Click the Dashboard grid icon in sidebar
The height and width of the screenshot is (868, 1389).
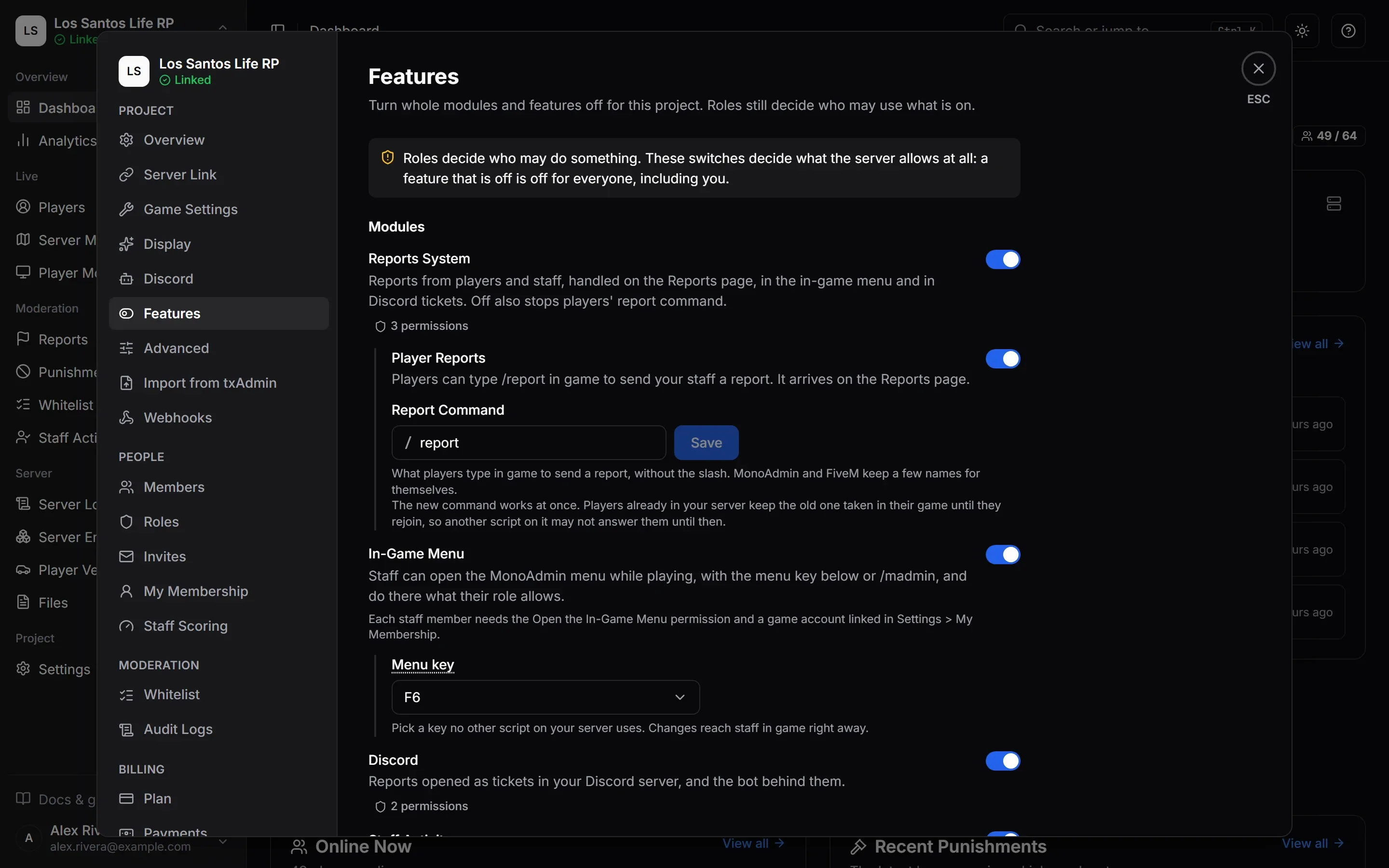tap(23, 108)
